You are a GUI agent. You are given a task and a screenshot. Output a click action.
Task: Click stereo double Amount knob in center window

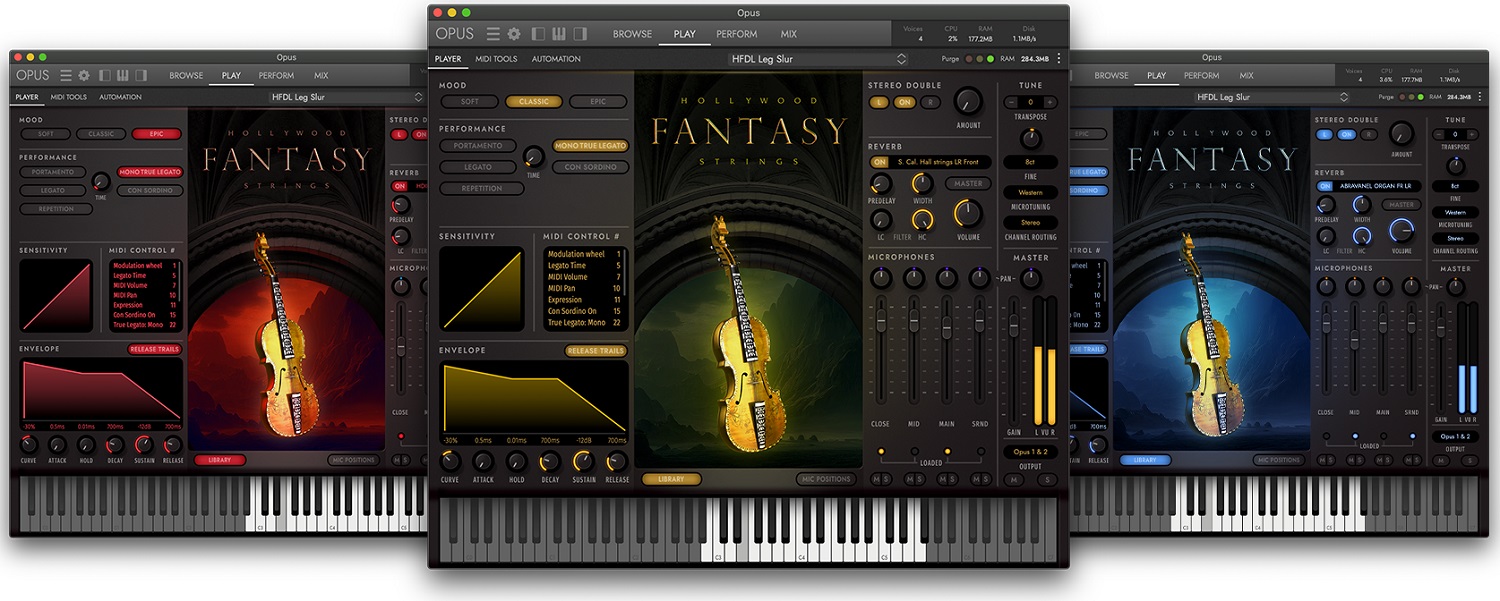coord(967,101)
